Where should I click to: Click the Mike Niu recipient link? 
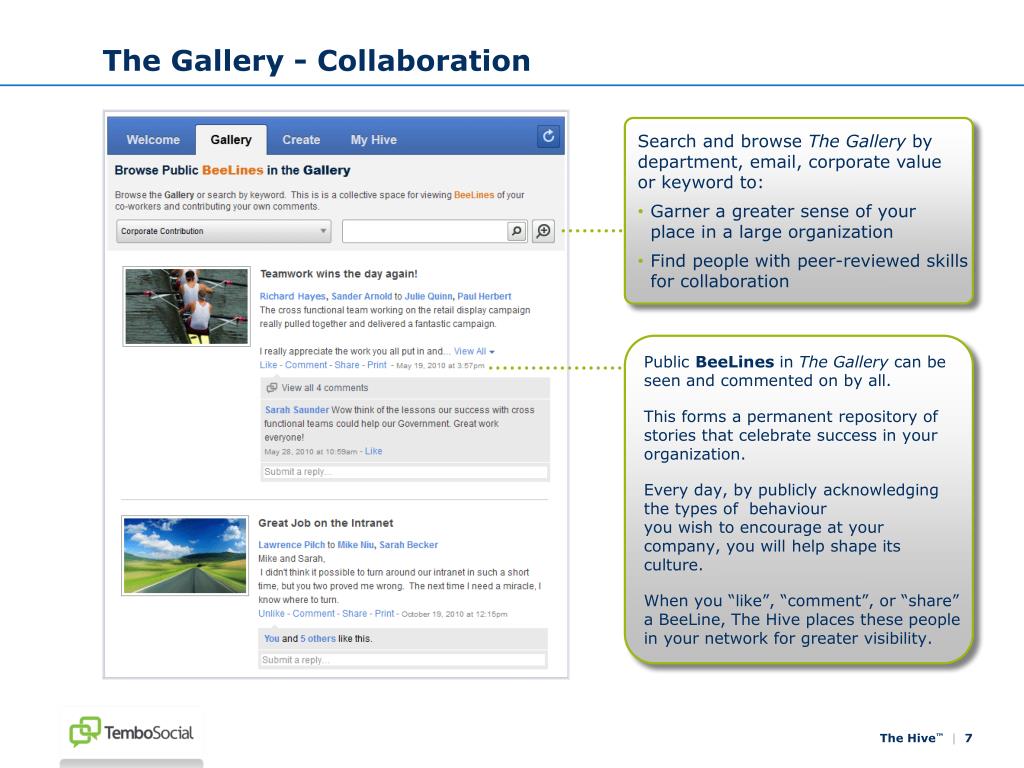tap(356, 545)
